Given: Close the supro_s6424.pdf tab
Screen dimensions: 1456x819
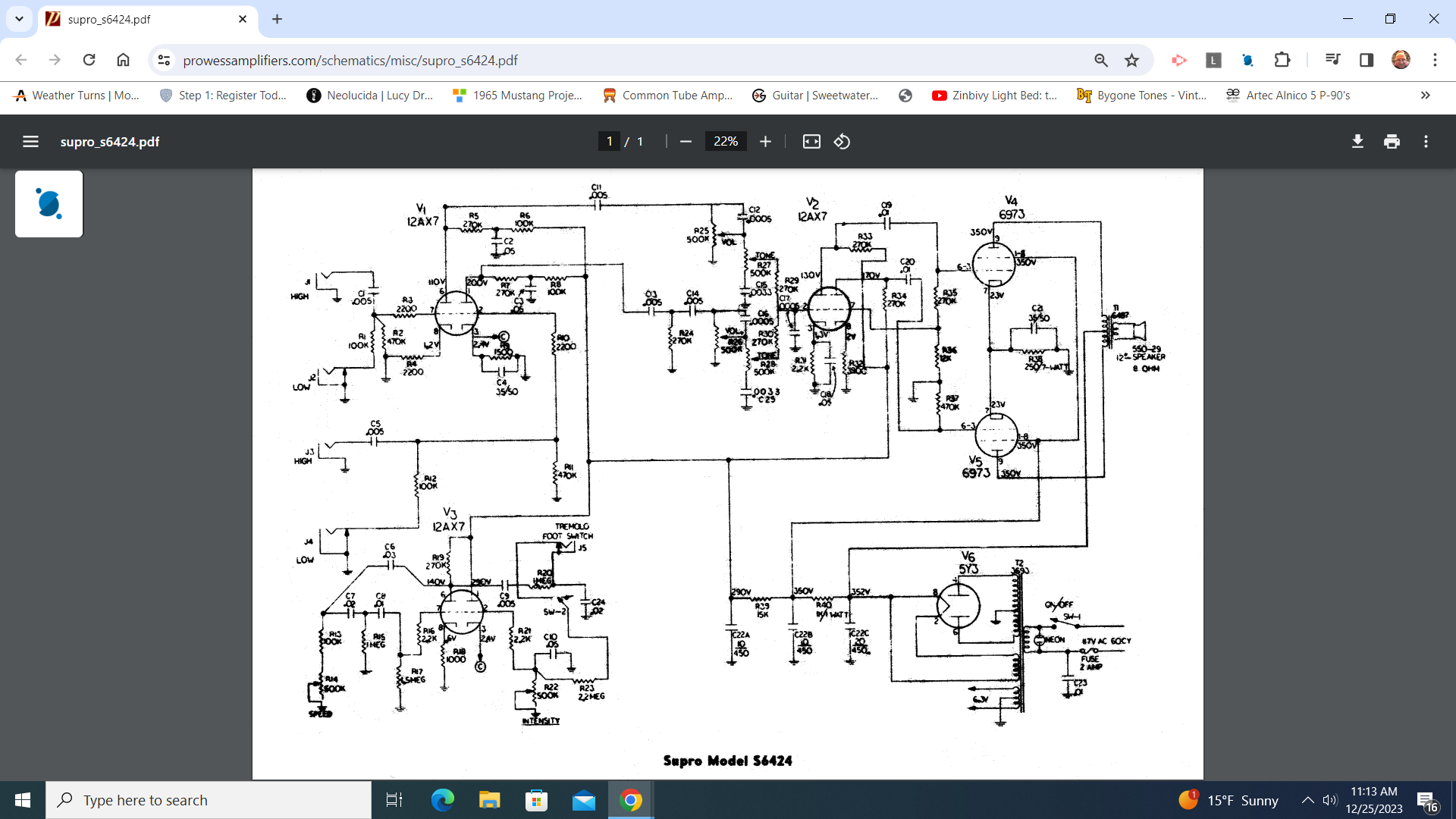Looking at the screenshot, I should [x=243, y=19].
